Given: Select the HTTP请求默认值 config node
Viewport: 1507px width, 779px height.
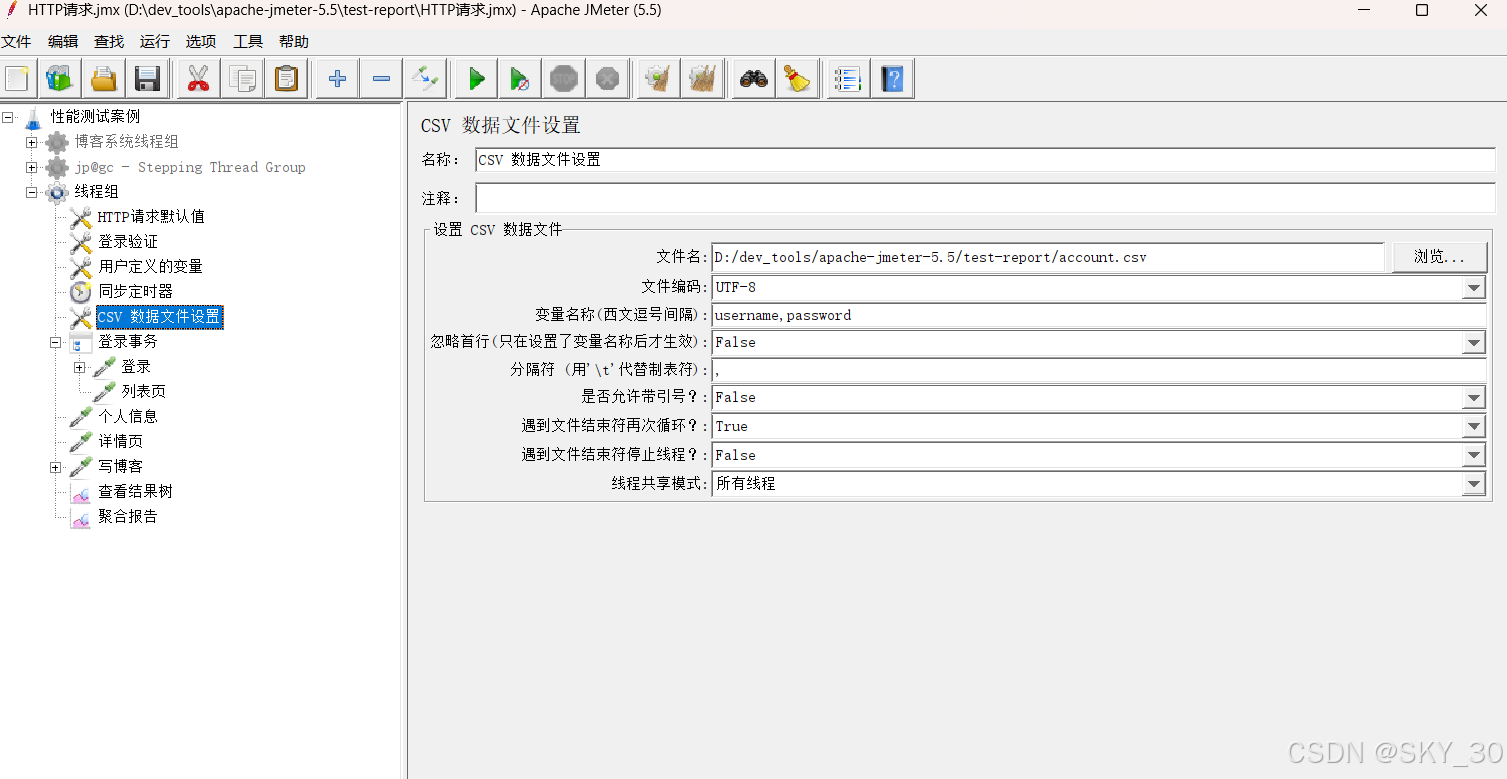Looking at the screenshot, I should click(x=151, y=216).
